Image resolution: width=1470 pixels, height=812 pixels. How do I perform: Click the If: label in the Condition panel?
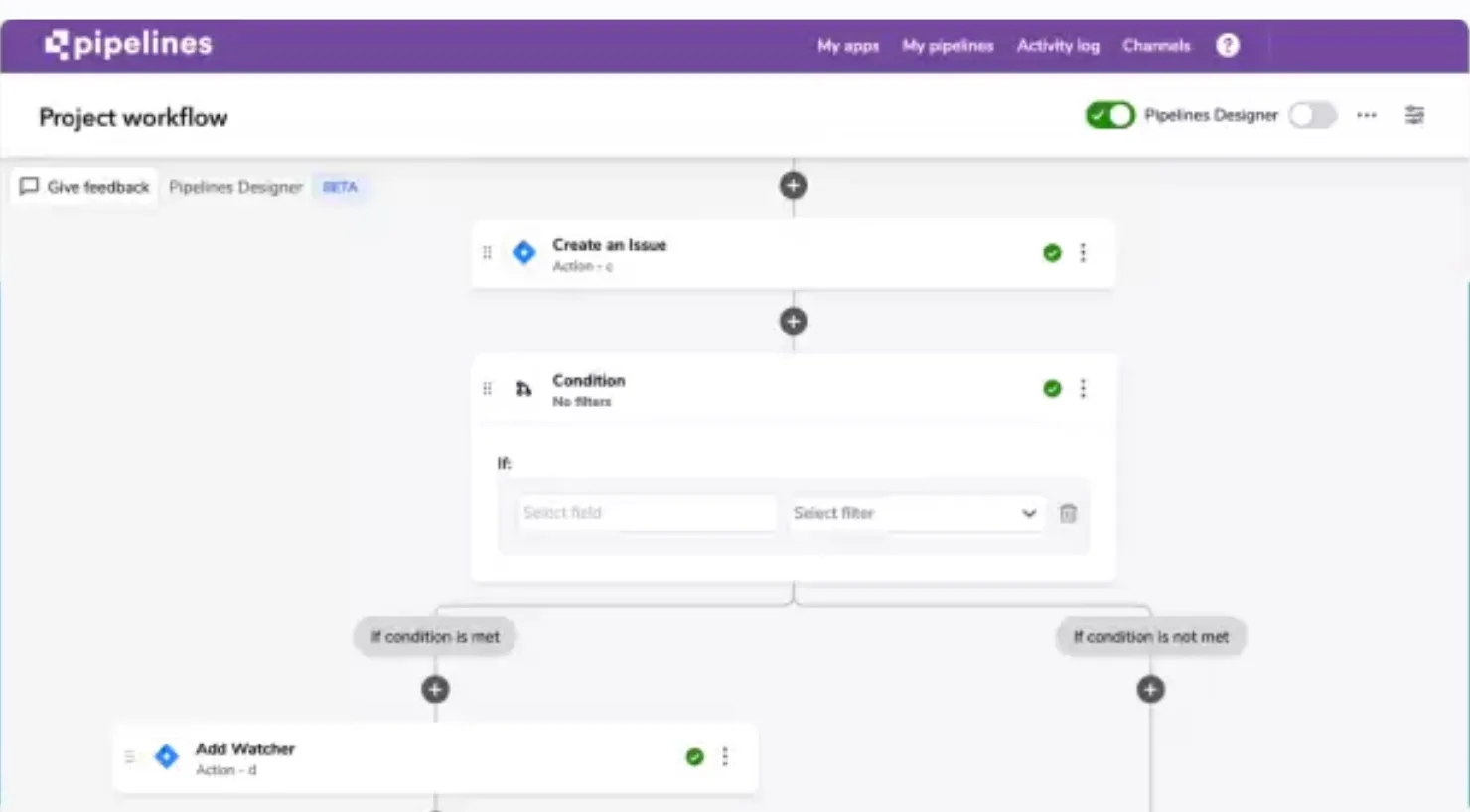[504, 463]
